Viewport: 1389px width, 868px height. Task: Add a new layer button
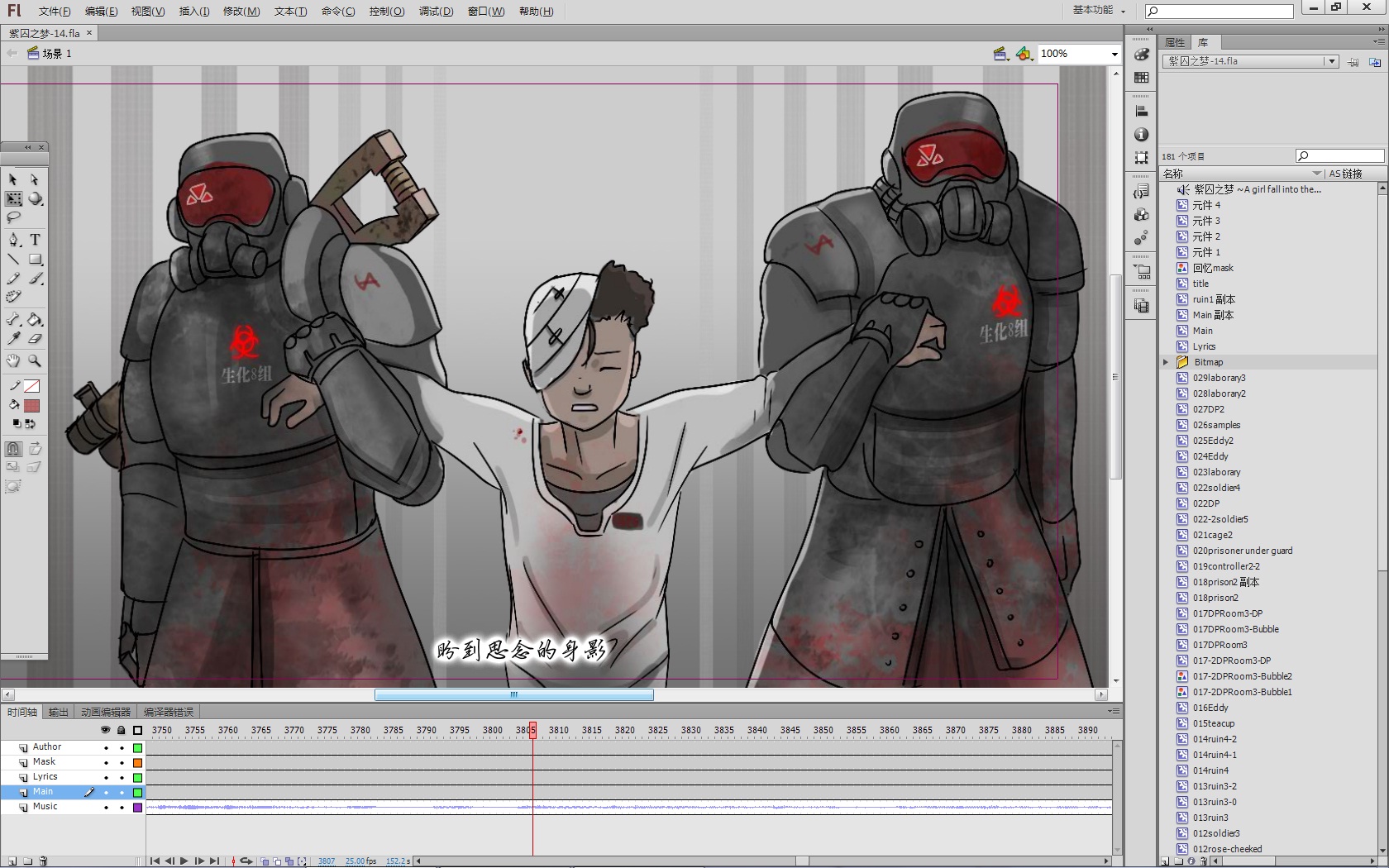point(12,861)
